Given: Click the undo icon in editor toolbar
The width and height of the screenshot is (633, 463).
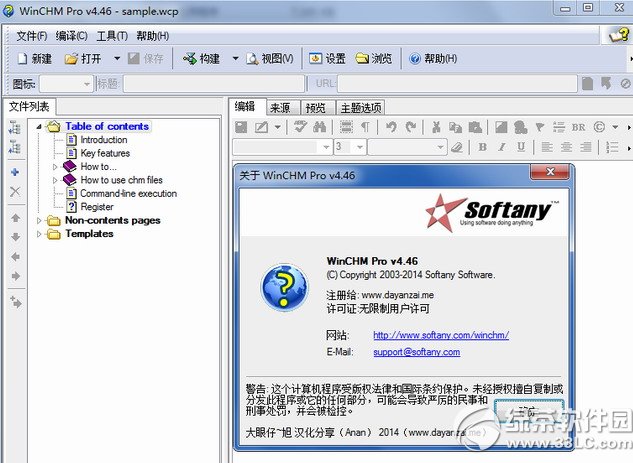Looking at the screenshot, I should pyautogui.click(x=391, y=127).
